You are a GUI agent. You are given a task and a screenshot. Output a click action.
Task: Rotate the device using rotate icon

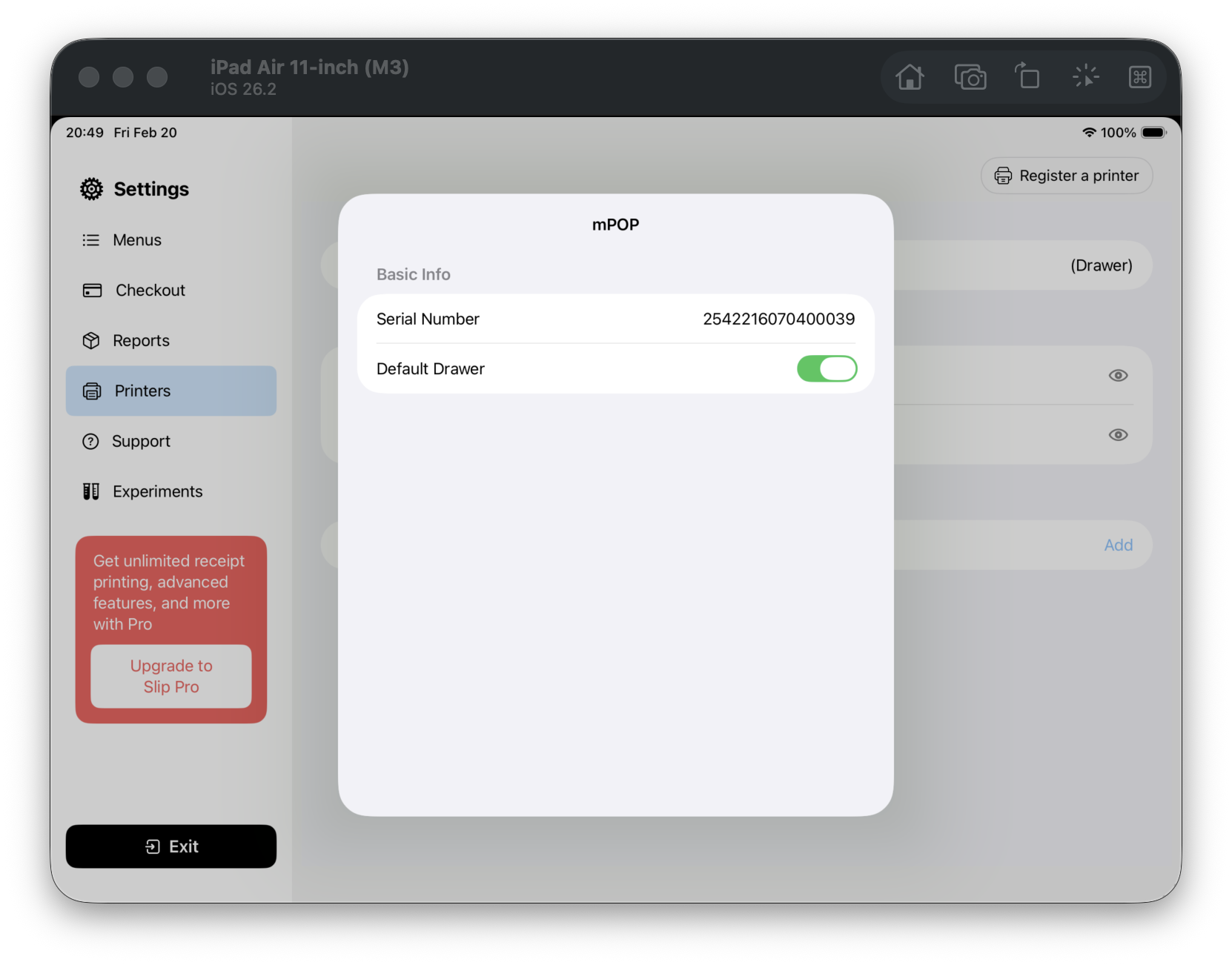coord(1027,76)
